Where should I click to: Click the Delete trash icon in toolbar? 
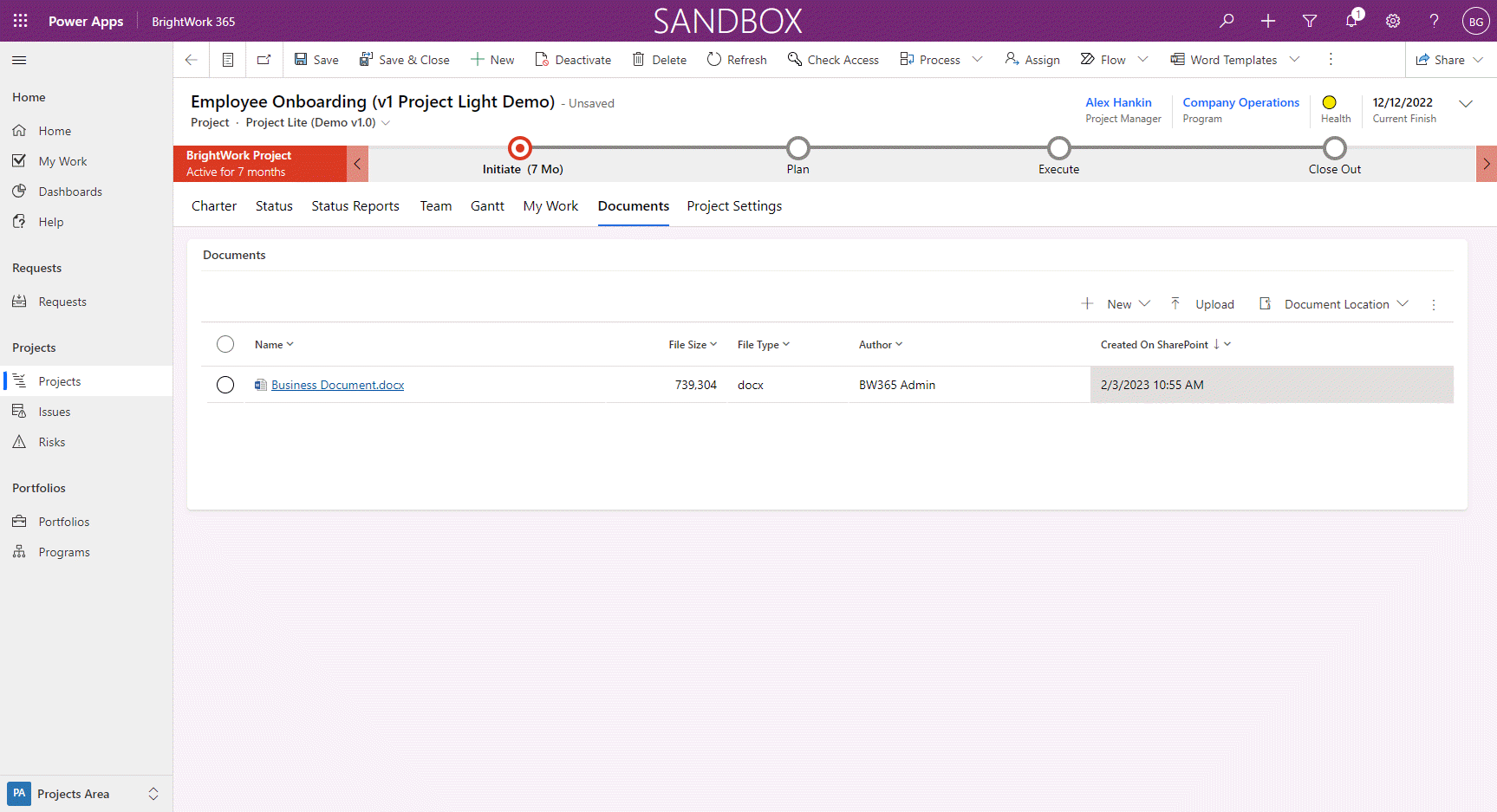point(639,60)
